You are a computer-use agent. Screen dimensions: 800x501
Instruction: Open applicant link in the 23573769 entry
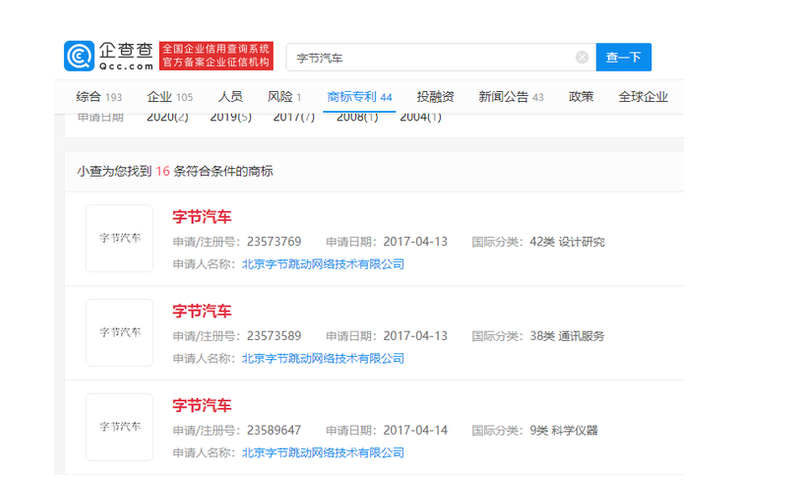[323, 264]
